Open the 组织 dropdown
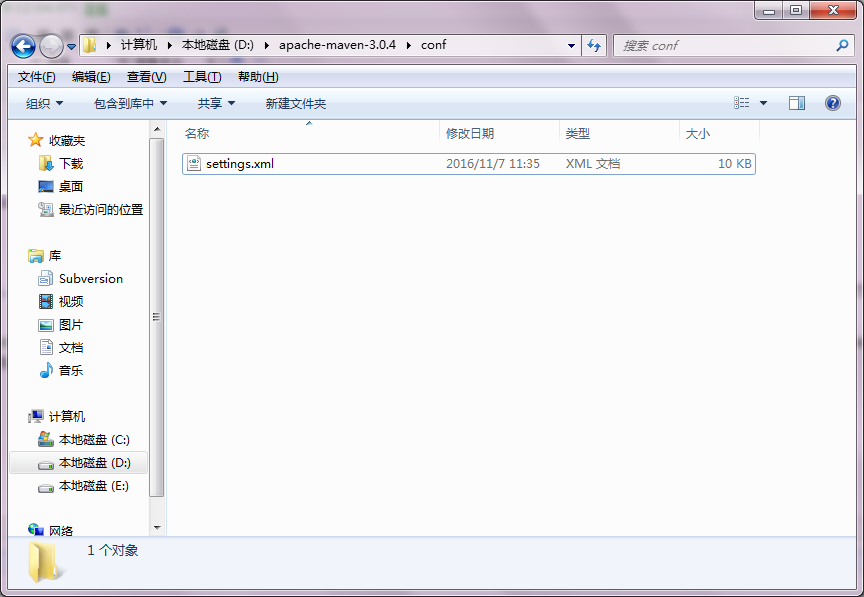This screenshot has height=597, width=864. tap(44, 103)
